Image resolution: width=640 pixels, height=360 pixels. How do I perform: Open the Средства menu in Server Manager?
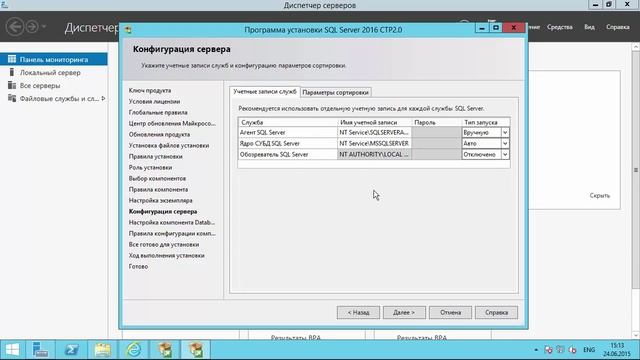560,27
